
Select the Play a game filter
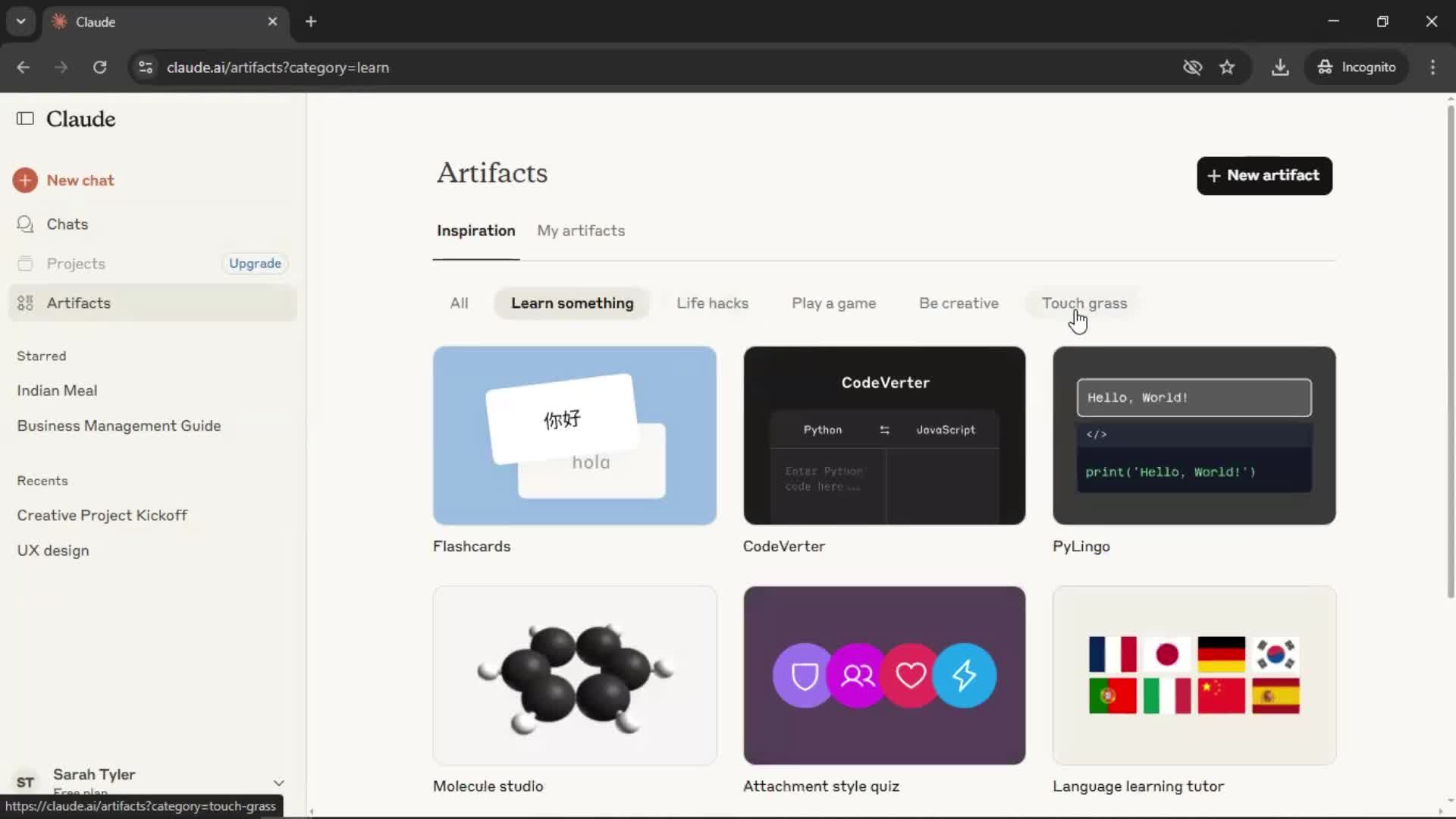coord(833,303)
